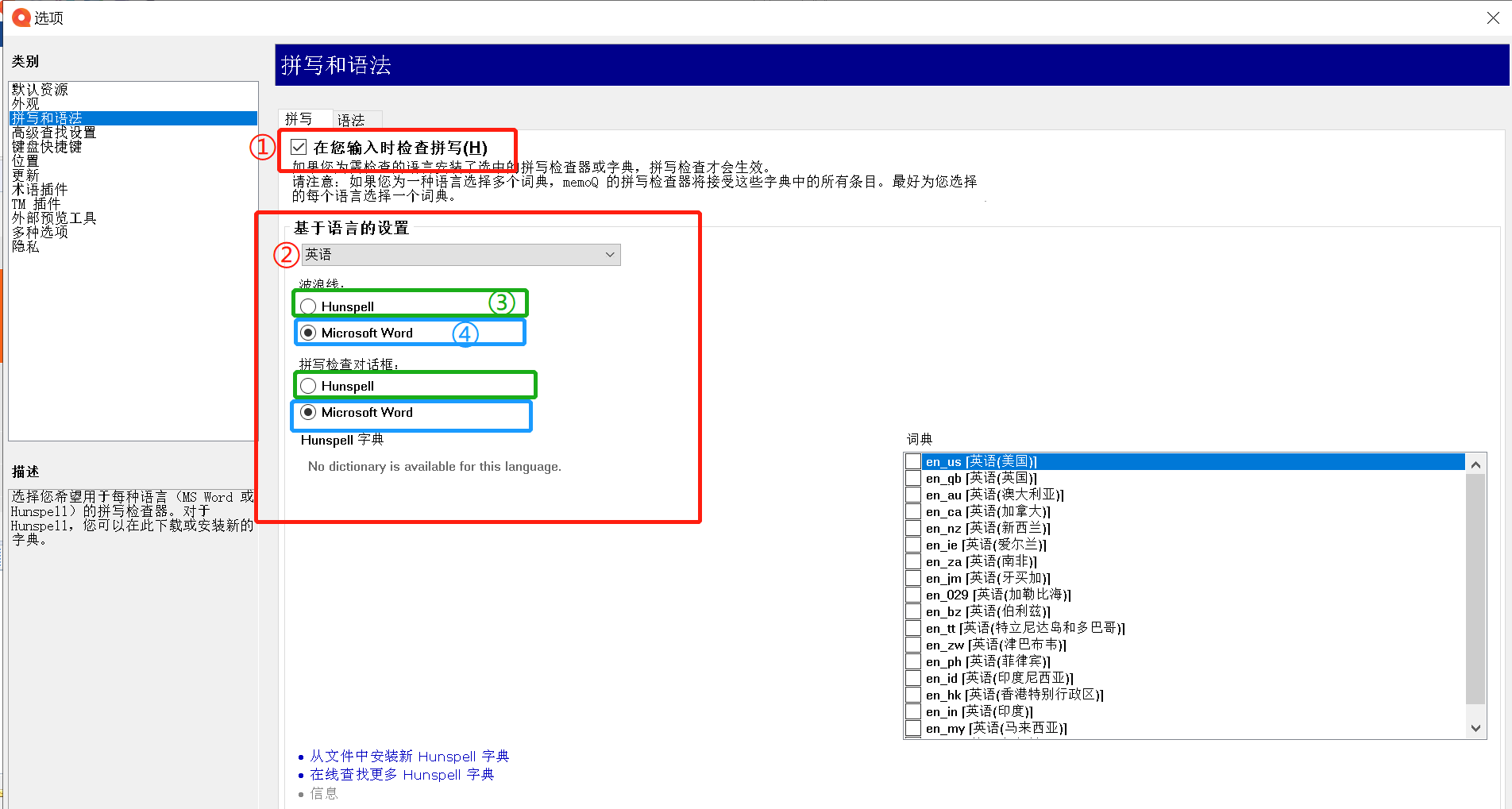This screenshot has height=809, width=1512.
Task: Switch to the 语法 tab
Action: [x=351, y=120]
